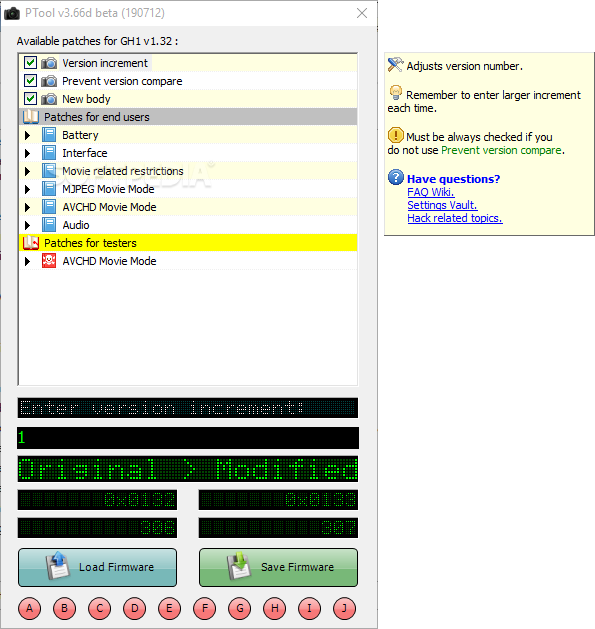The width and height of the screenshot is (595, 629).
Task: Click the camera icon beside Version increment
Action: [x=49, y=63]
